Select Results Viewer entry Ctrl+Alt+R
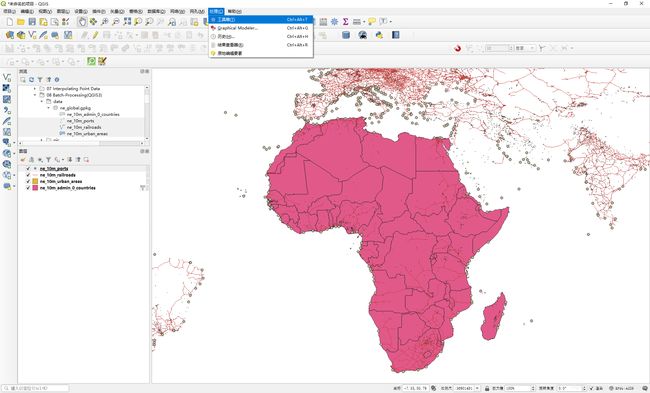The height and width of the screenshot is (393, 650). [261, 45]
